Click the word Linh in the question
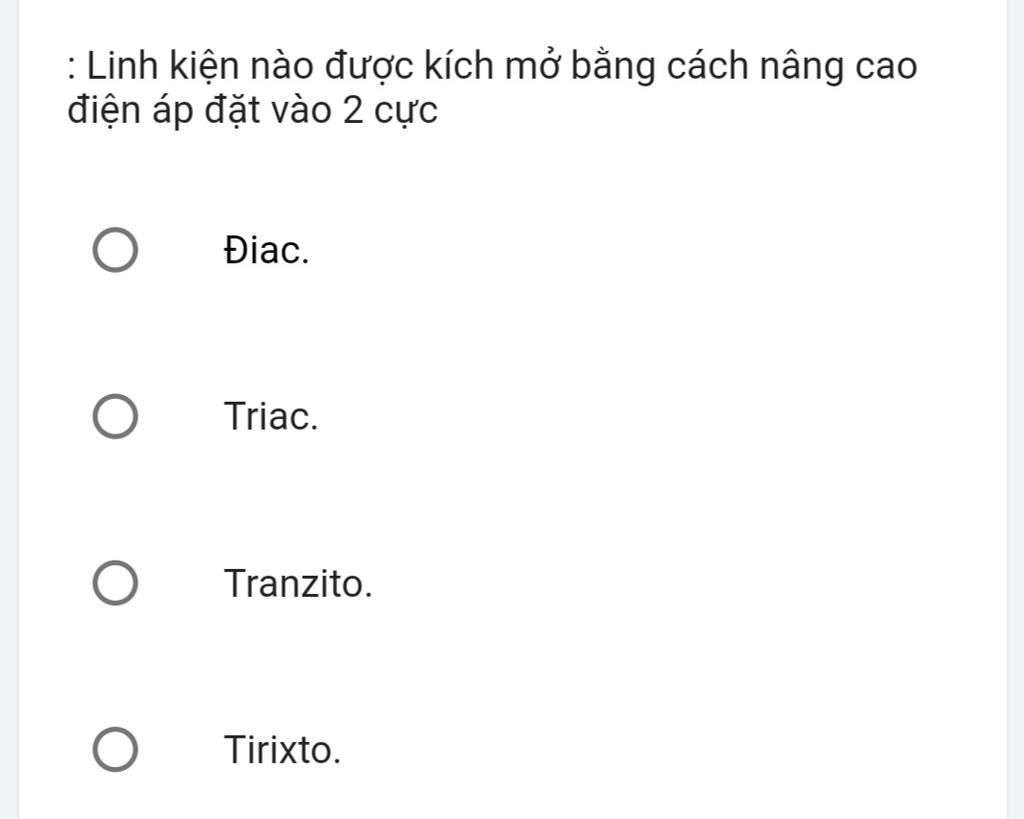This screenshot has height=819, width=1024. pos(122,65)
